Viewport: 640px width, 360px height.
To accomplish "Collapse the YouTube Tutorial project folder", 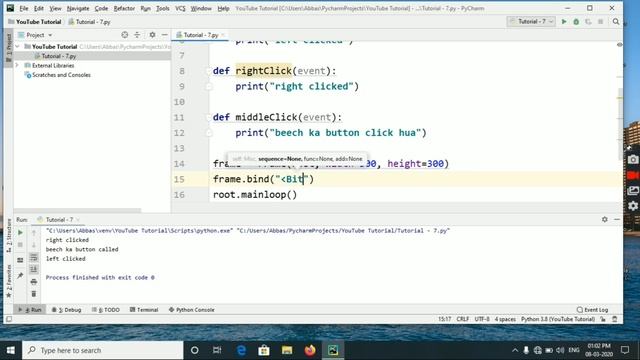I will pos(18,47).
